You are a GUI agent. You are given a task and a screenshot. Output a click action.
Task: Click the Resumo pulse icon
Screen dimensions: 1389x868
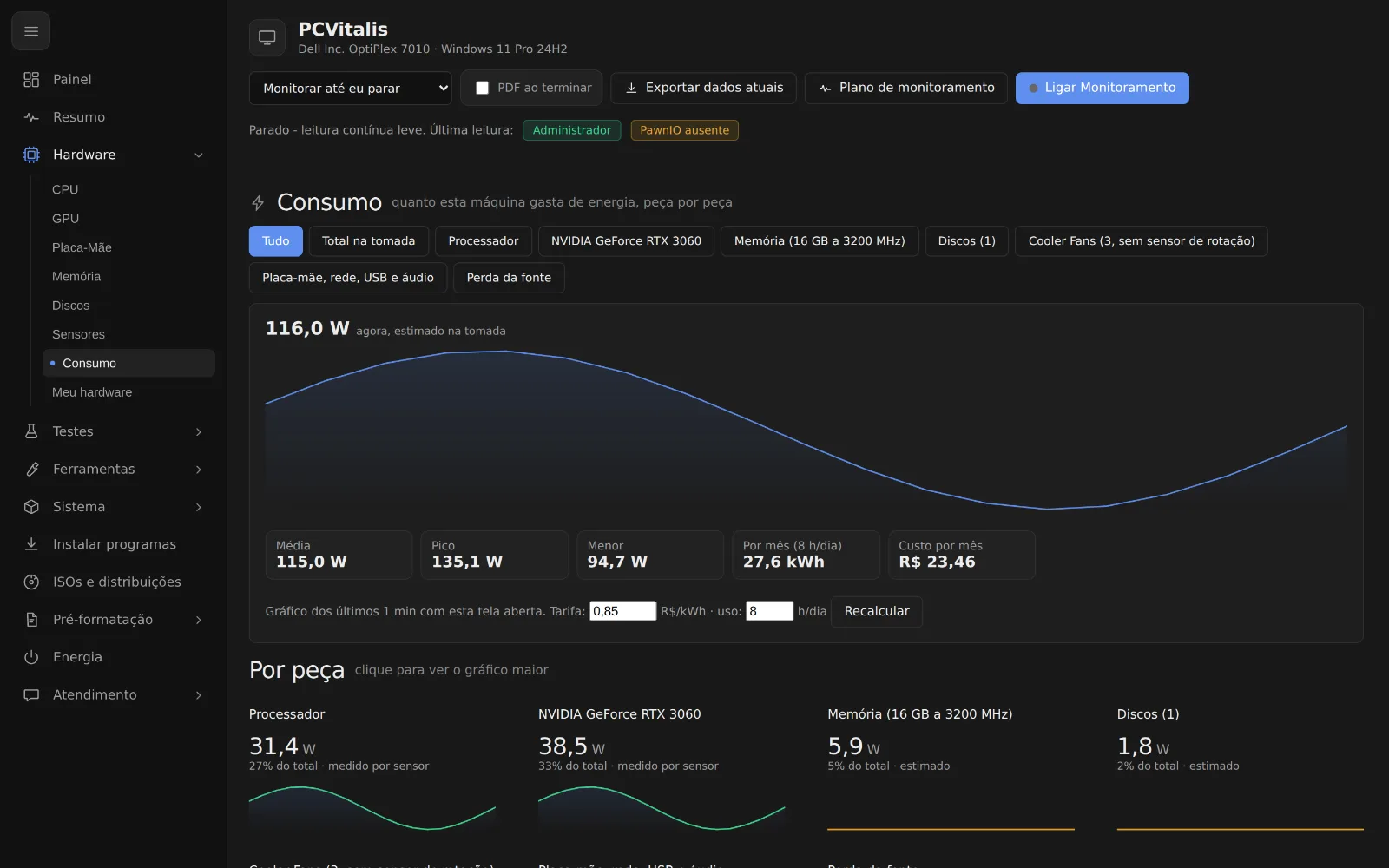(x=31, y=117)
